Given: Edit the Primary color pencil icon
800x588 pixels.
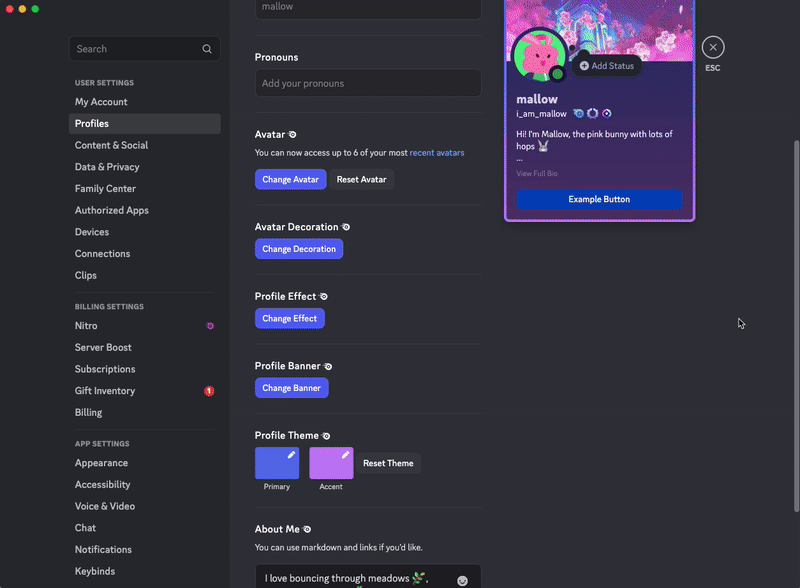Looking at the screenshot, I should pyautogui.click(x=291, y=455).
